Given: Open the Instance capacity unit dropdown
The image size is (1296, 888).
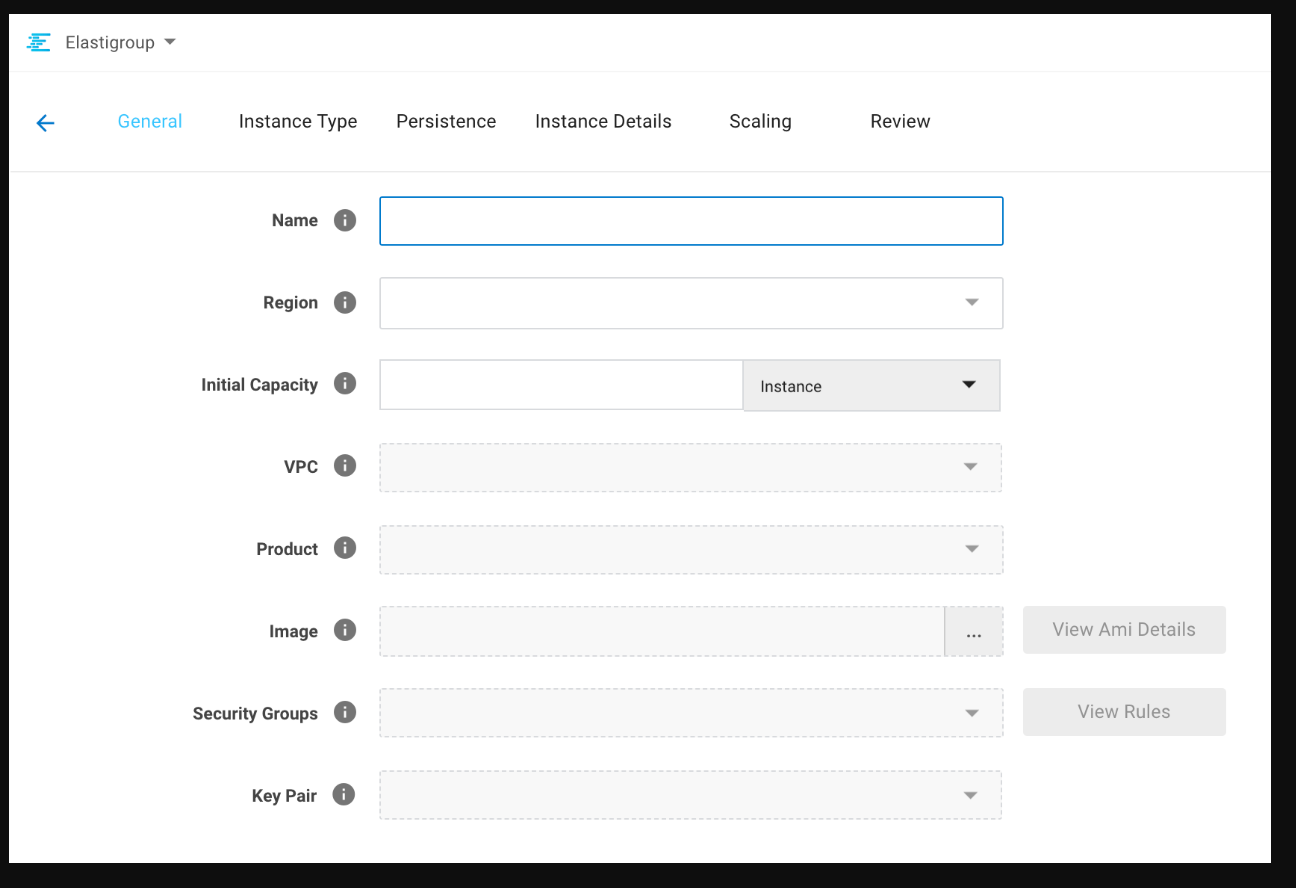Looking at the screenshot, I should (871, 386).
